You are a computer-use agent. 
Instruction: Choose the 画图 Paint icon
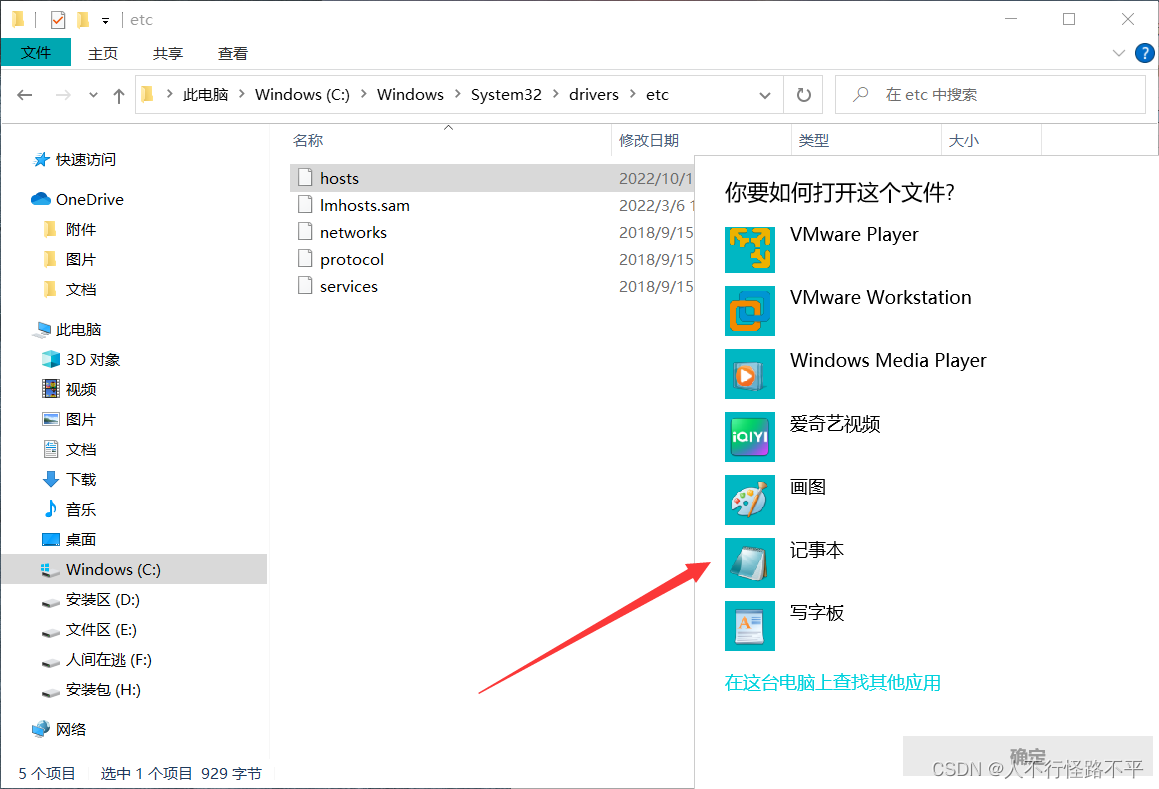750,500
